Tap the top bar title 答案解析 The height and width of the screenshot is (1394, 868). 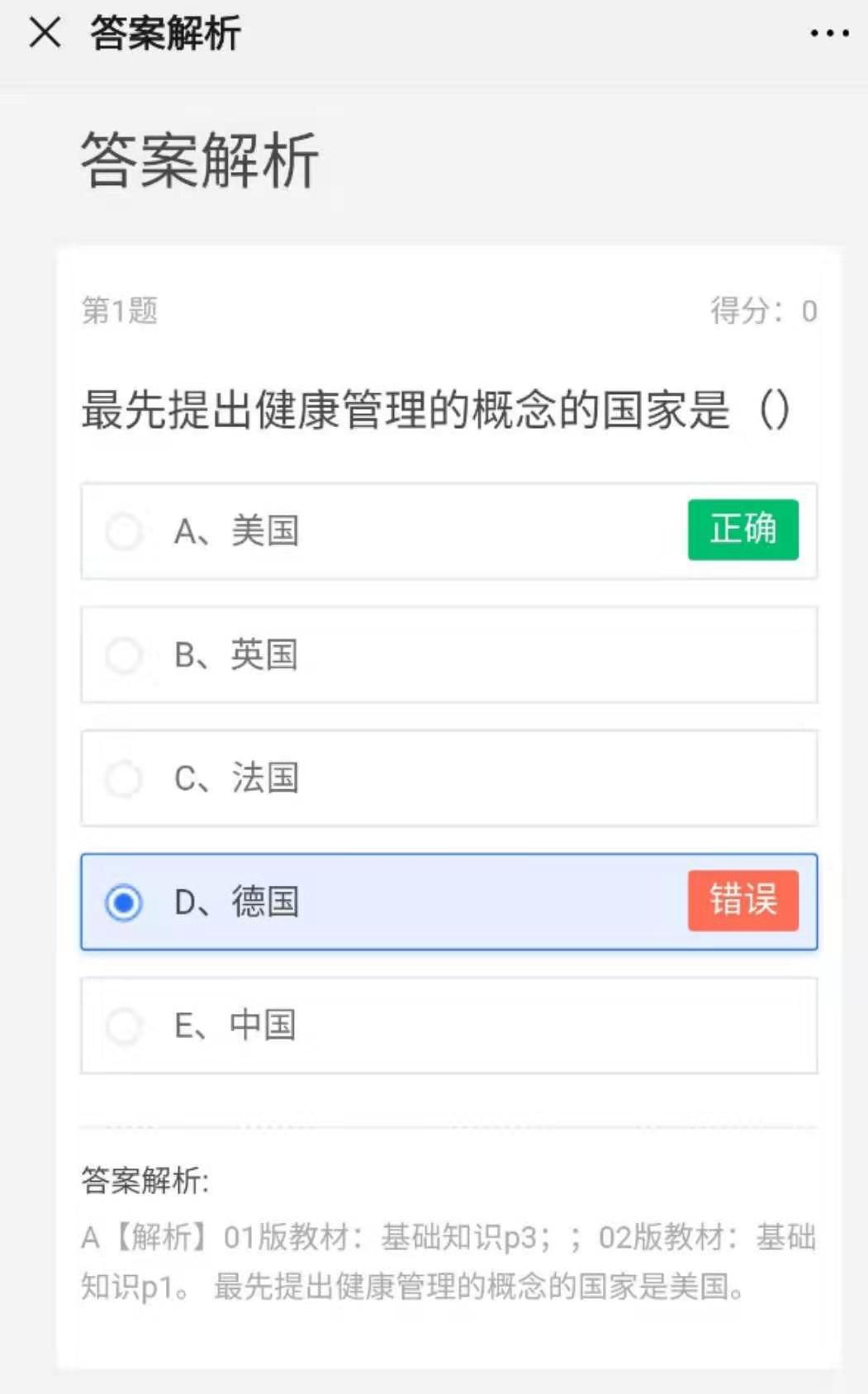pos(165,34)
